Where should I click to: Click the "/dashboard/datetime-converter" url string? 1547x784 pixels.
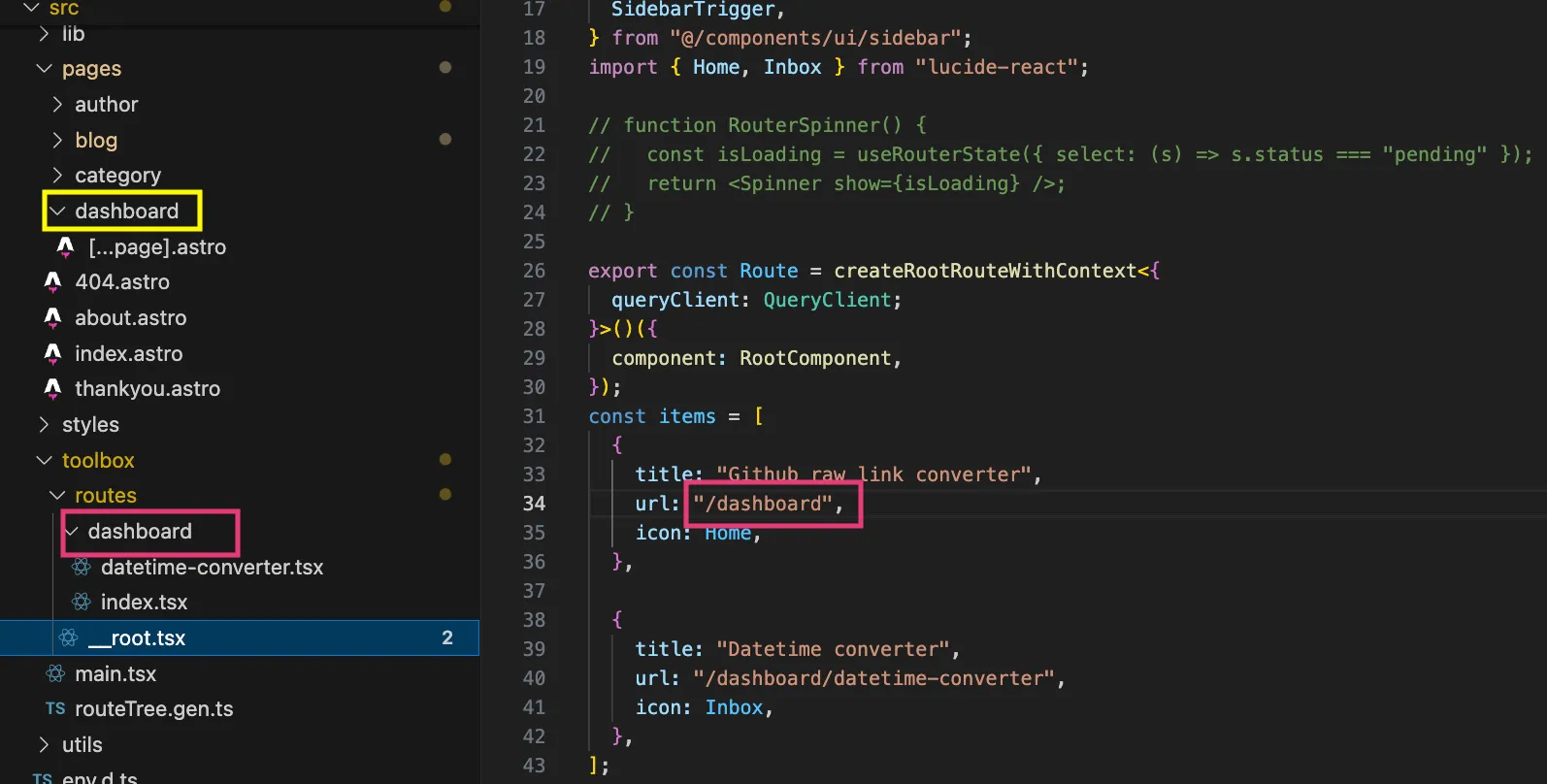click(x=873, y=678)
